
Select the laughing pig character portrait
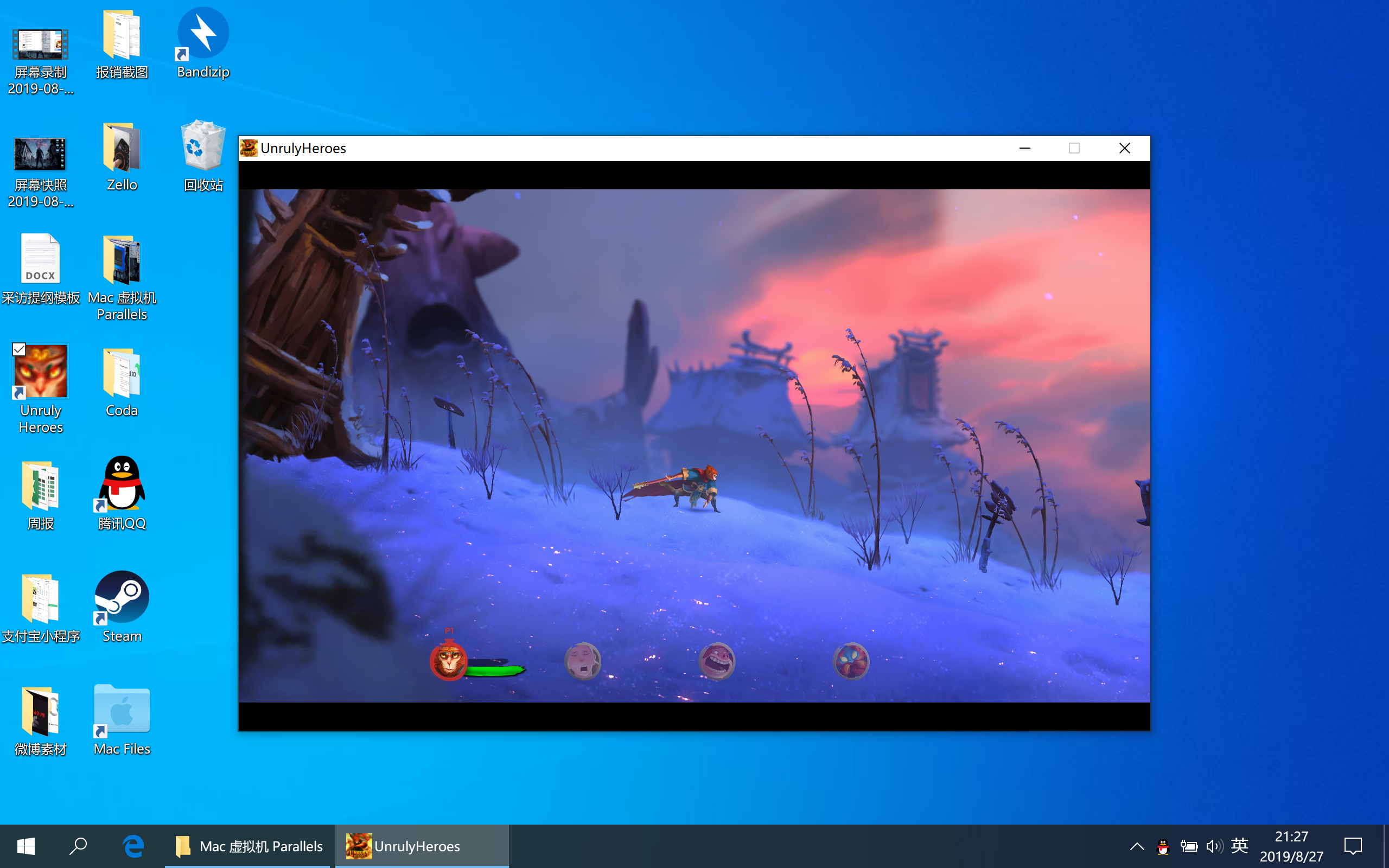[x=717, y=661]
